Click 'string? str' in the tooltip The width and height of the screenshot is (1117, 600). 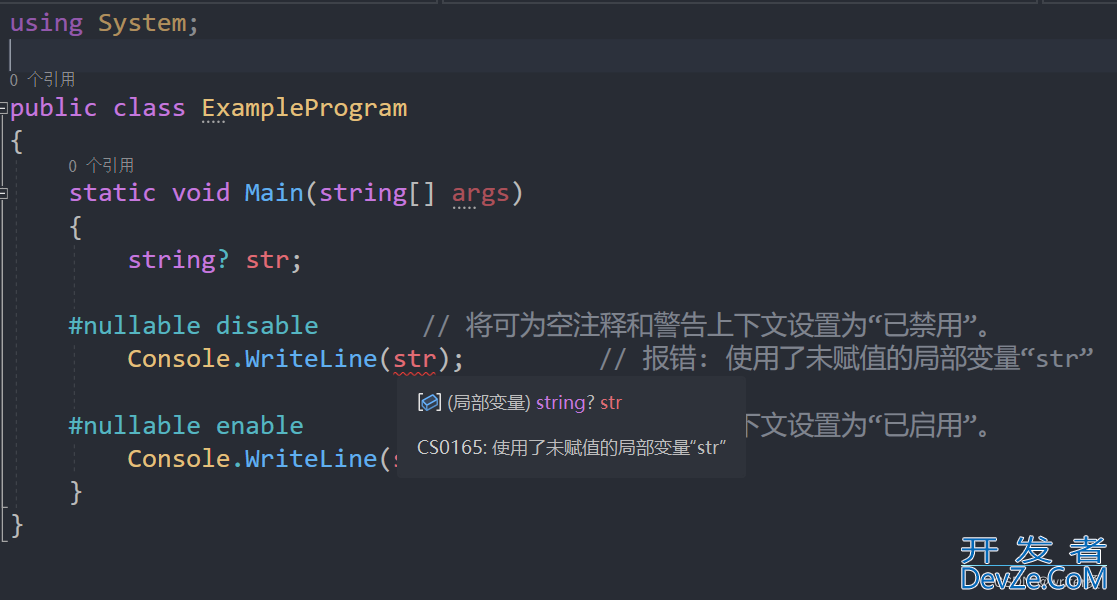[579, 403]
